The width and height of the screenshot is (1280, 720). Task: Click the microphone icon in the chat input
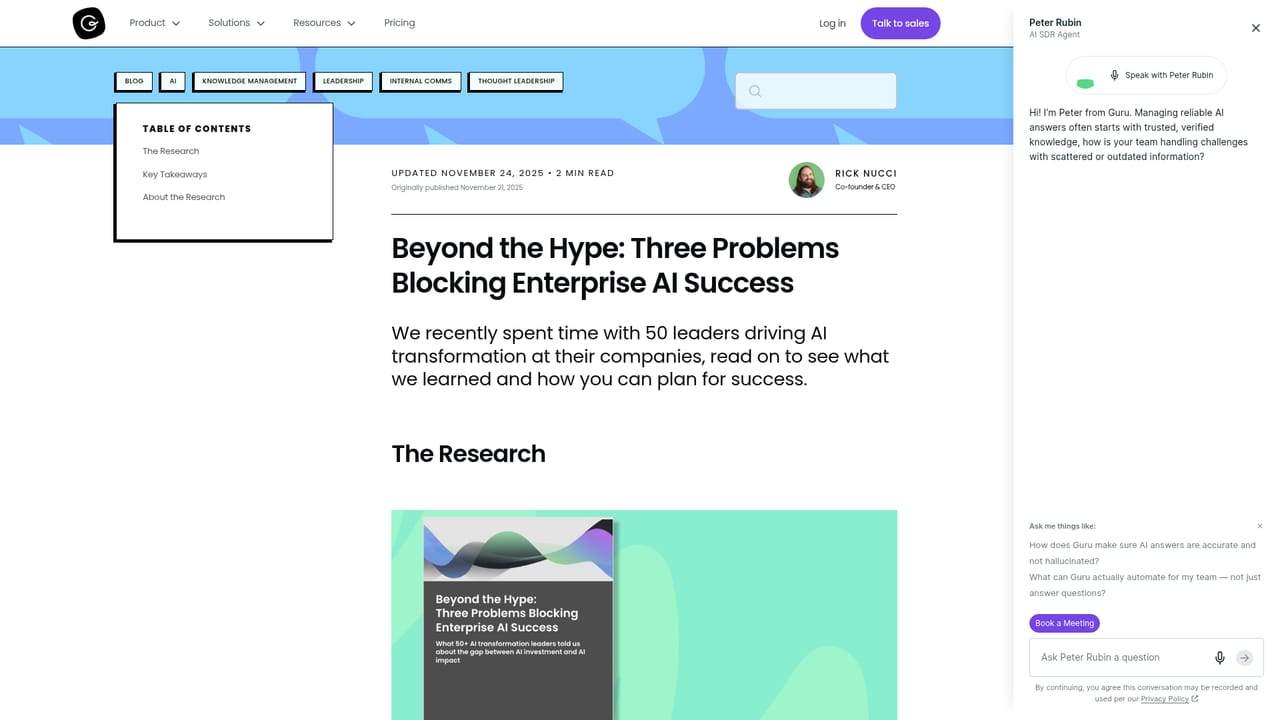(x=1220, y=657)
